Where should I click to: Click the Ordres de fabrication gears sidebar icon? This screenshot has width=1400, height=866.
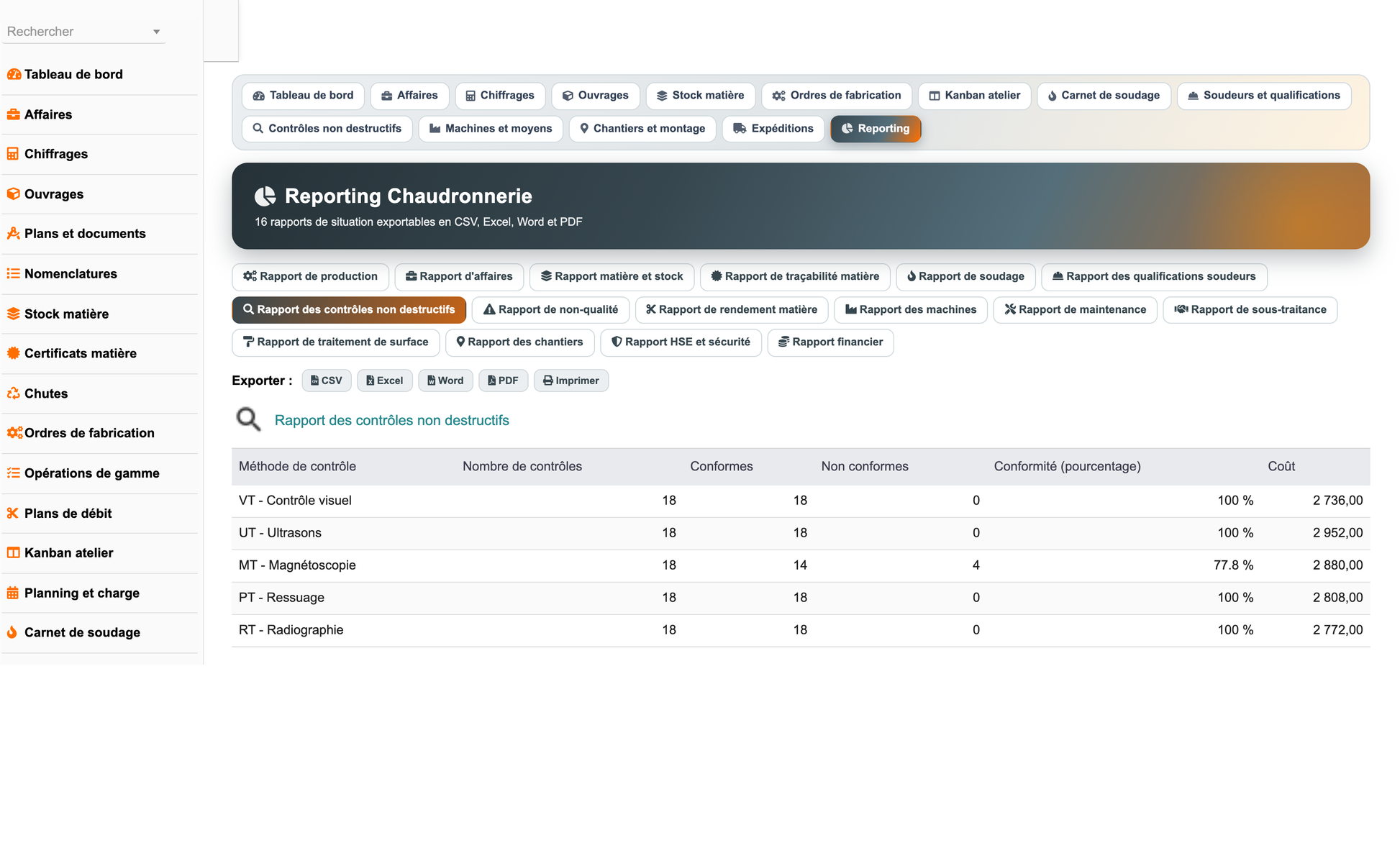[x=14, y=433]
